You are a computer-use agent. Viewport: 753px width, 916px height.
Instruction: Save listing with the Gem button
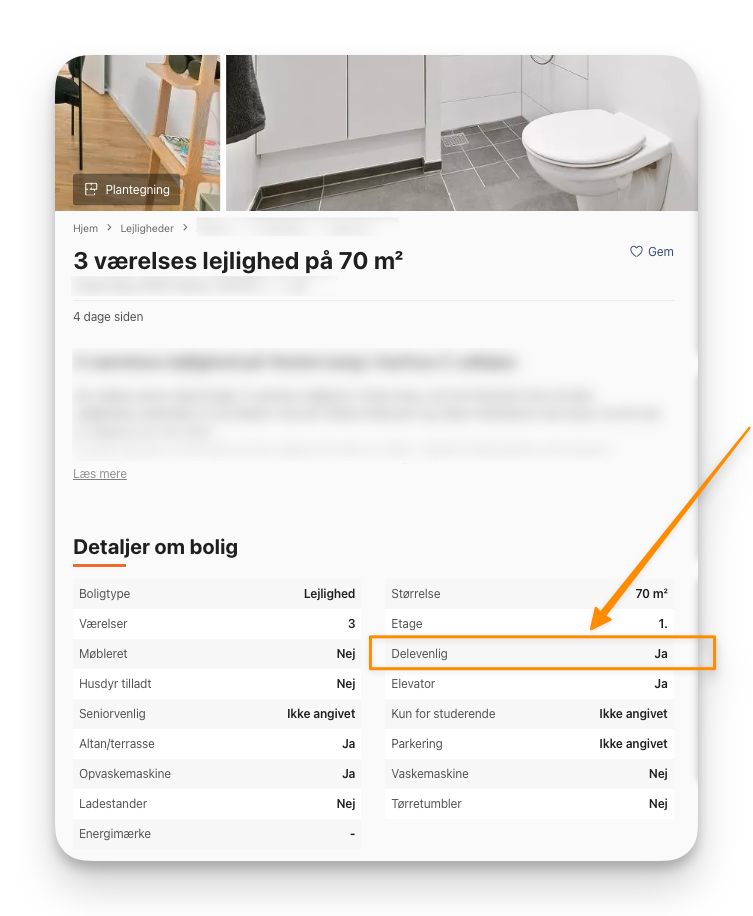point(651,252)
